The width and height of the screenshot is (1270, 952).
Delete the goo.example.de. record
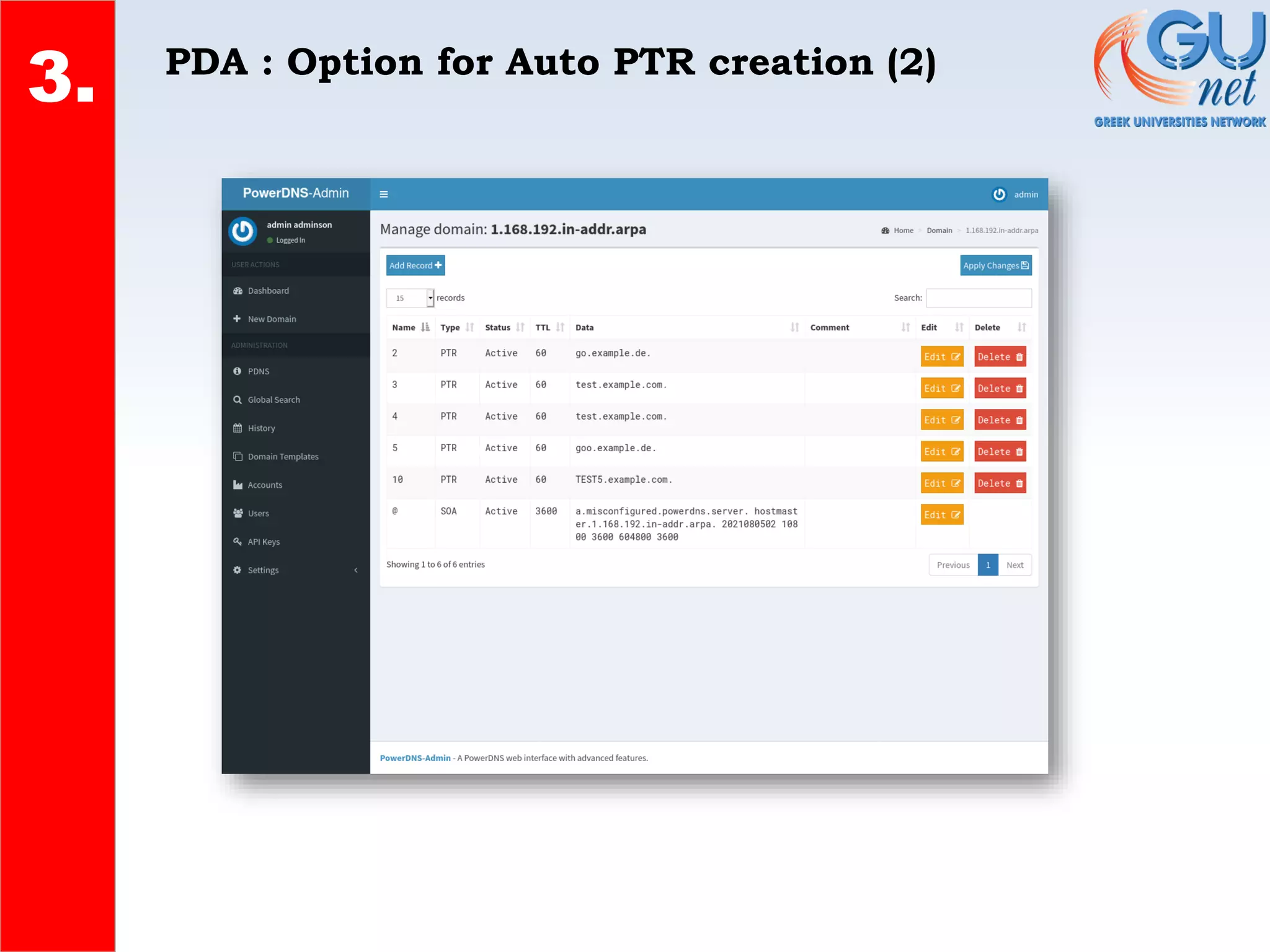pos(1000,452)
